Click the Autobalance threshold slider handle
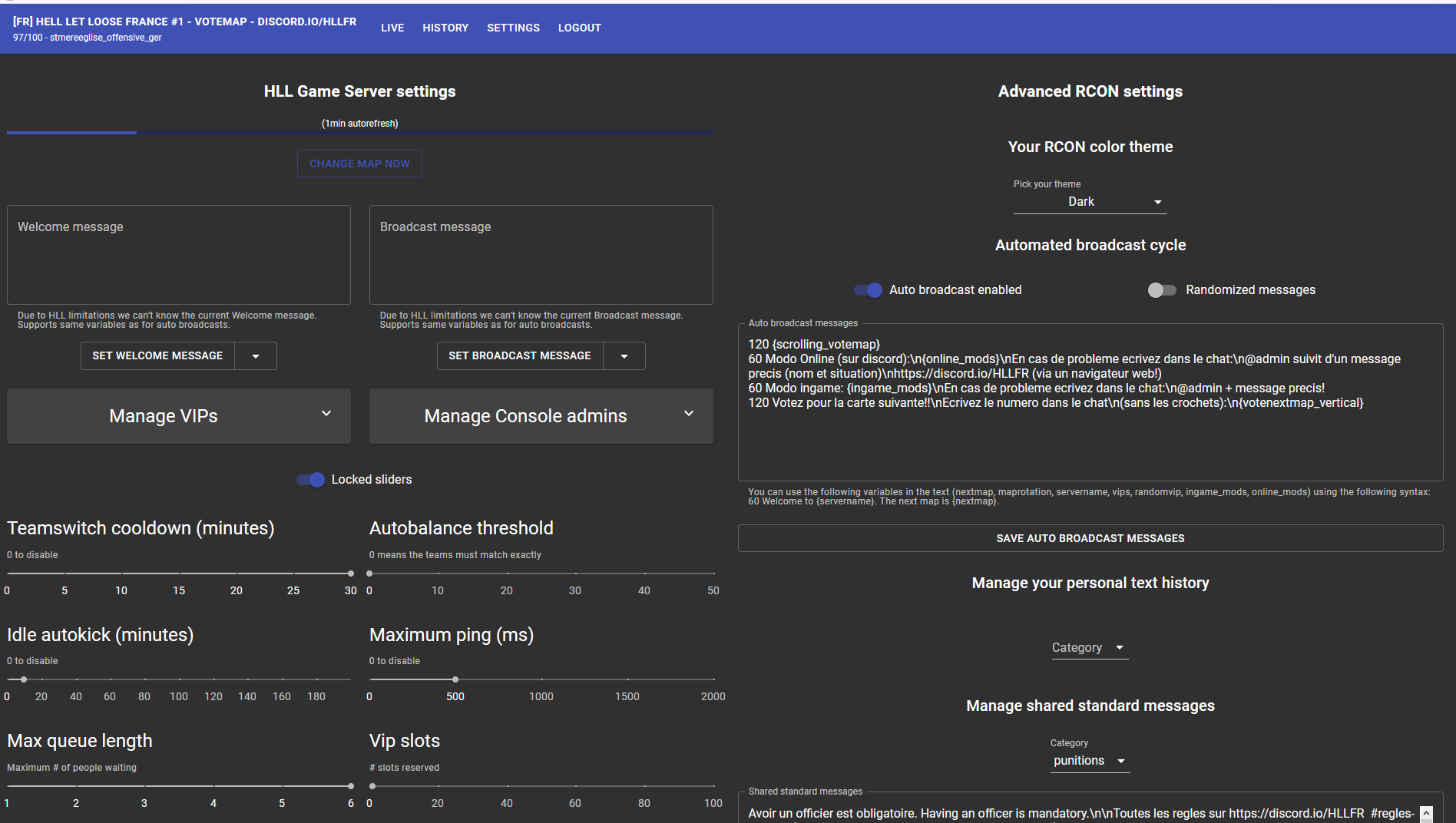This screenshot has height=823, width=1456. coord(369,573)
